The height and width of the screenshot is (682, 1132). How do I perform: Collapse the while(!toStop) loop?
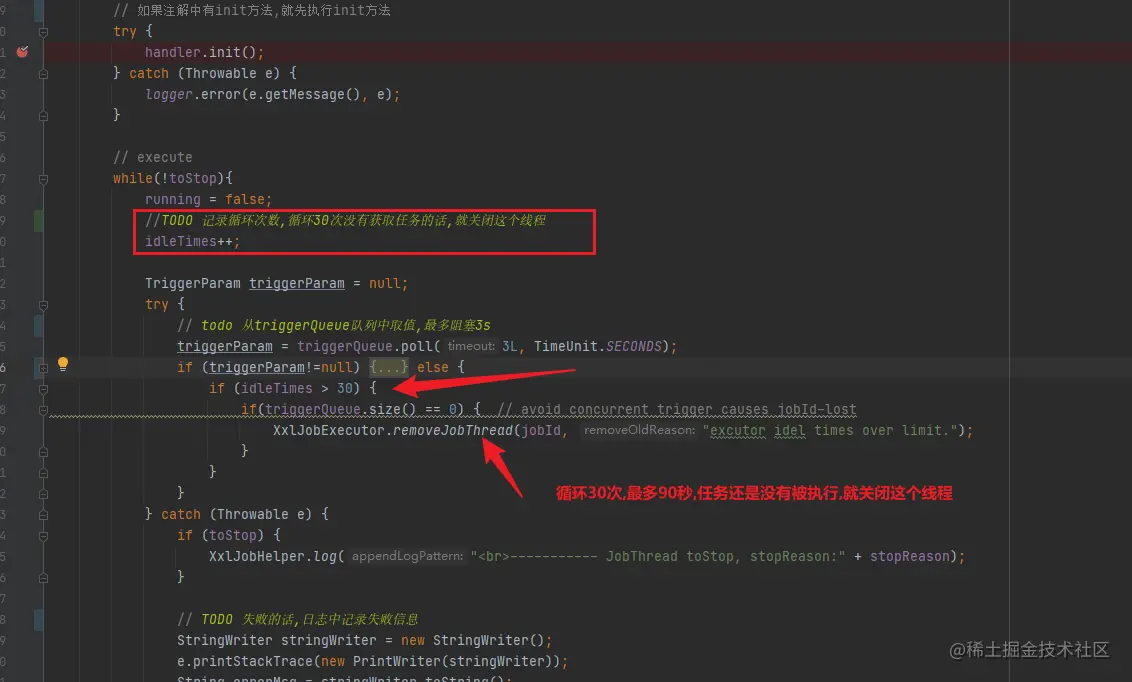43,179
